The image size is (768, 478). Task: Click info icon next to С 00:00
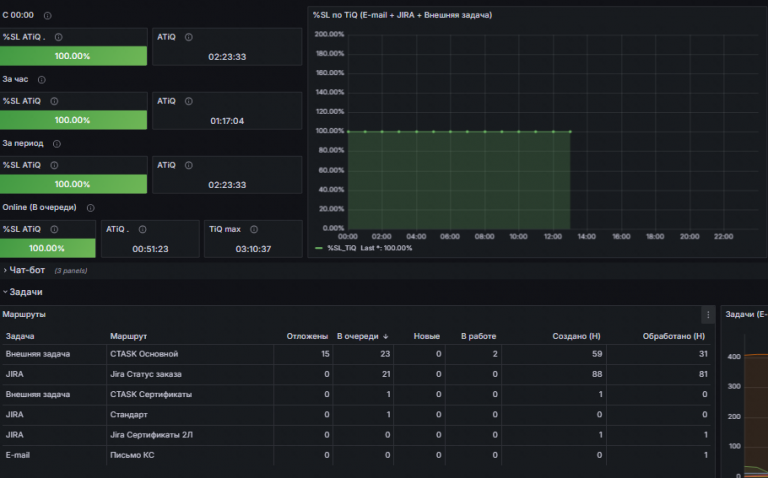[x=48, y=16]
